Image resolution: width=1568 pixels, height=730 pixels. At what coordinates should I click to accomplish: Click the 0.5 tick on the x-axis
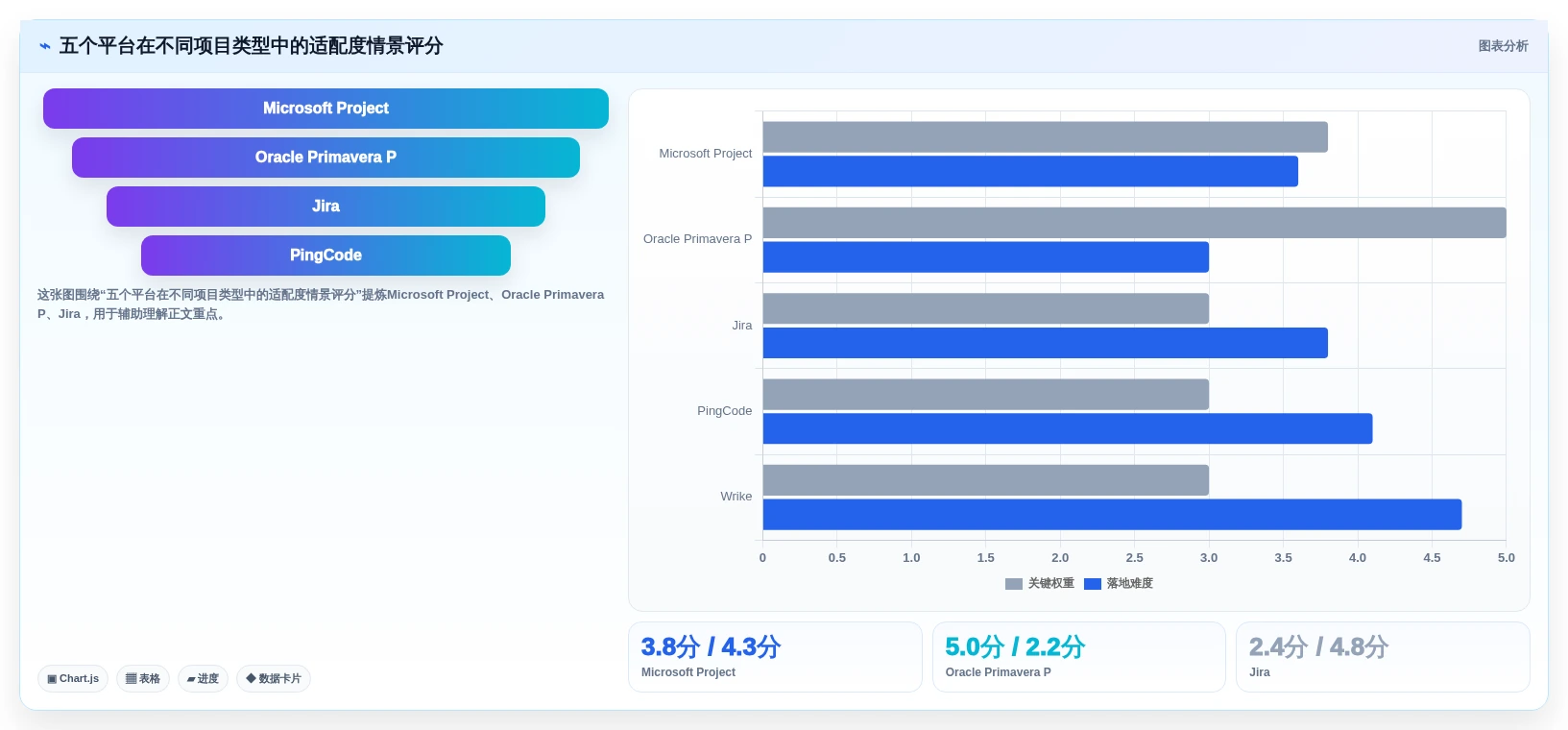pos(837,558)
